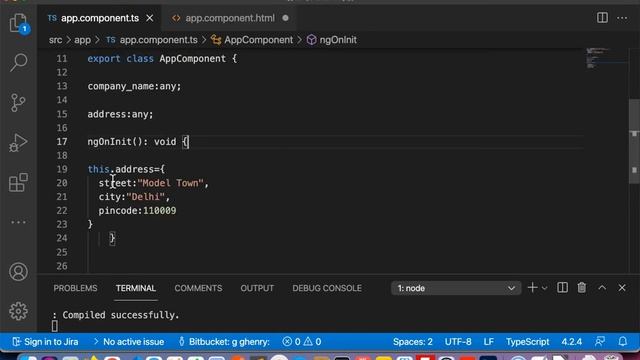640x360 pixels.
Task: Open notifications bell in status bar
Action: click(622, 342)
